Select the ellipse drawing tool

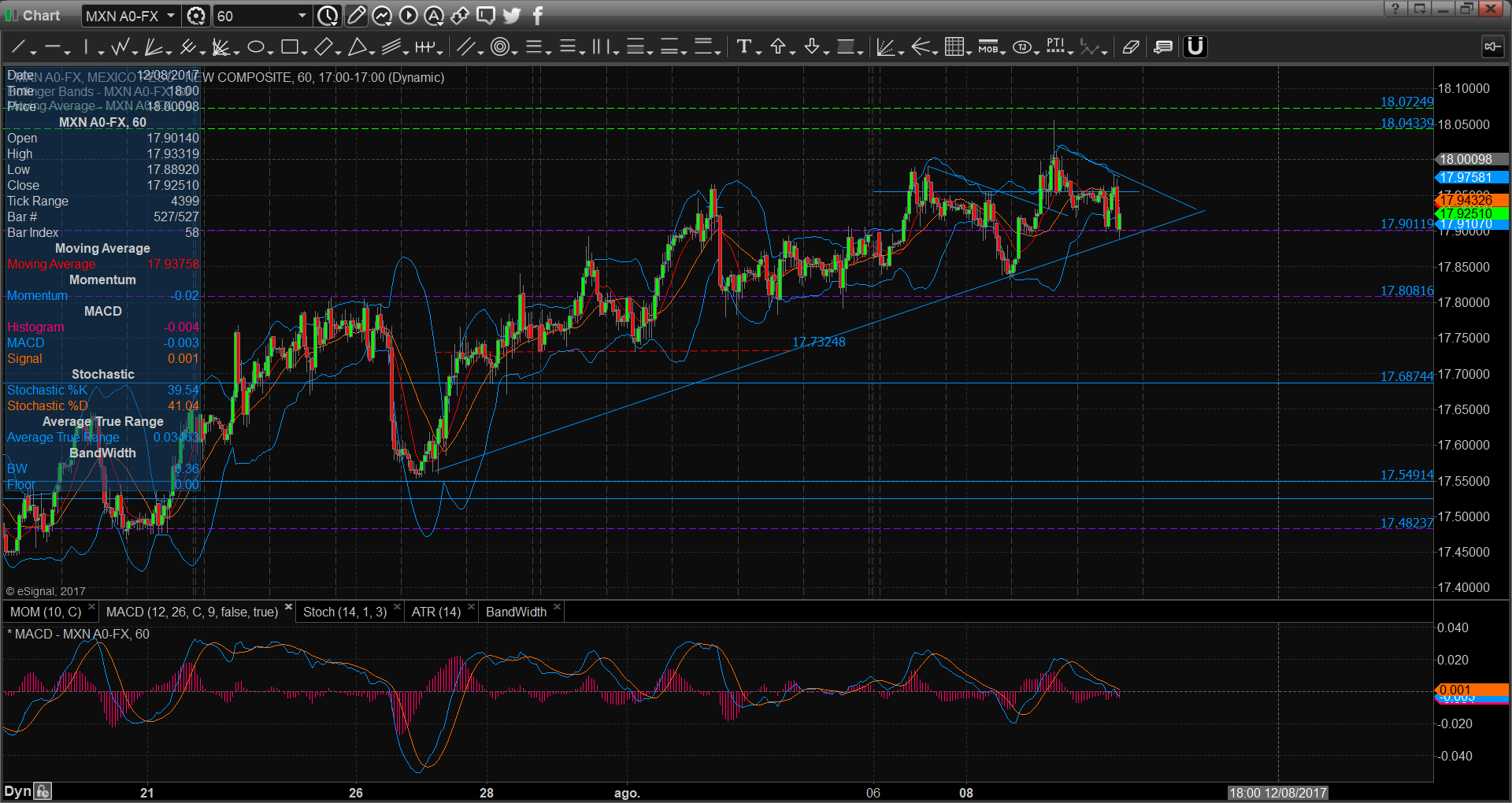[254, 47]
